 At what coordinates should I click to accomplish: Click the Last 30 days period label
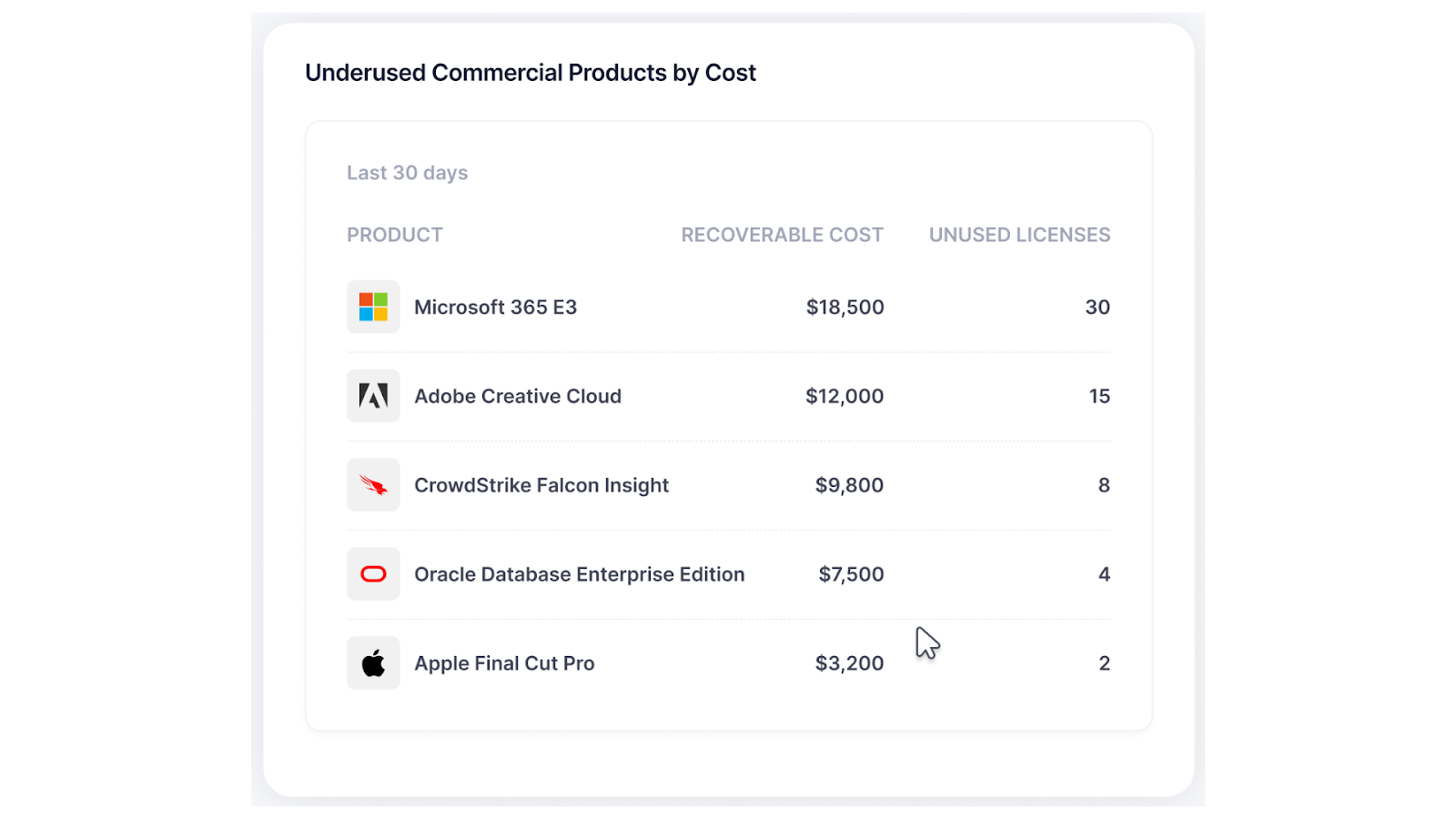pyautogui.click(x=407, y=173)
